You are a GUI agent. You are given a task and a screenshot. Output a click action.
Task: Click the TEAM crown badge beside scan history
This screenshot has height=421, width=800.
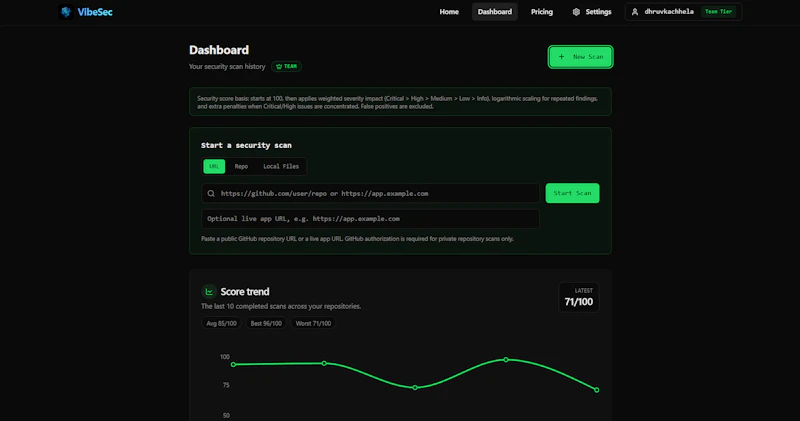286,66
